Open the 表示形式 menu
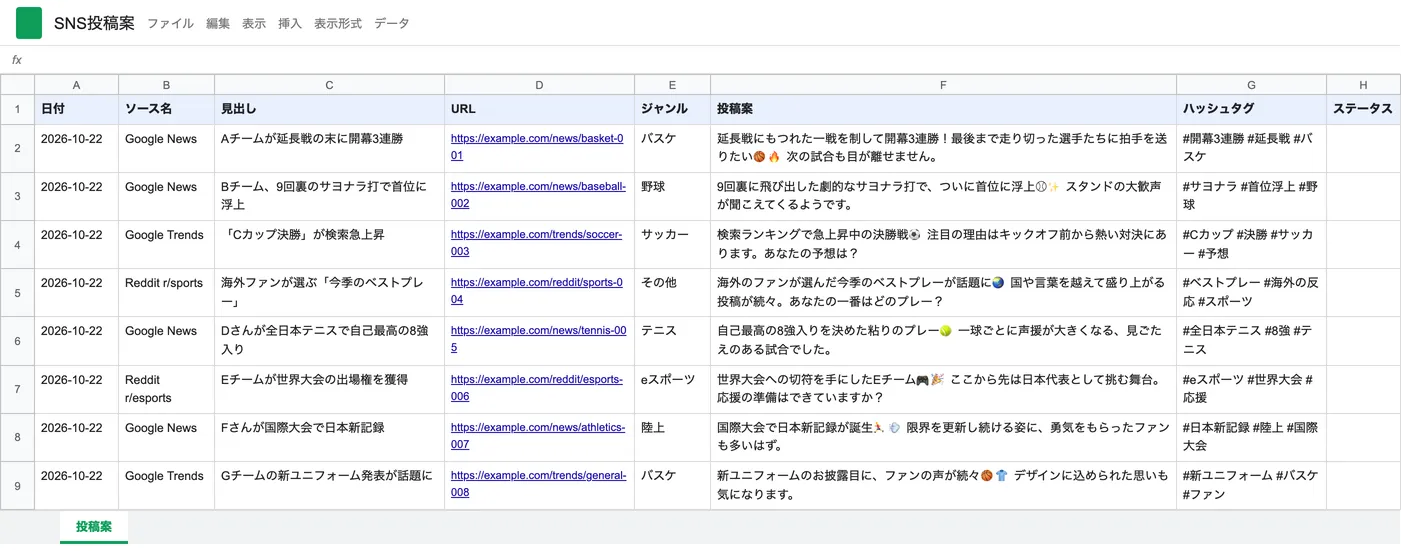This screenshot has width=1401, height=551. coord(338,23)
